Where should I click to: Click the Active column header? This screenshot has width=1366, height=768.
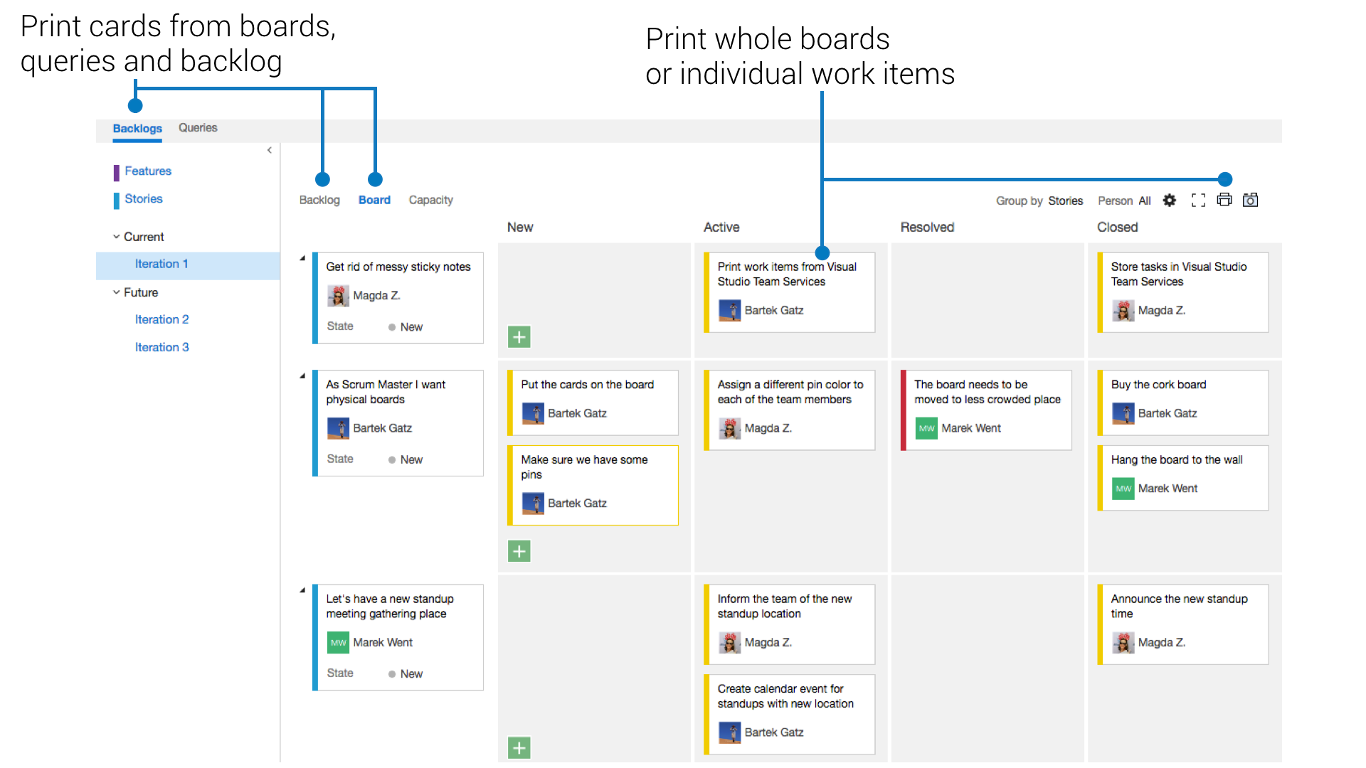click(721, 227)
